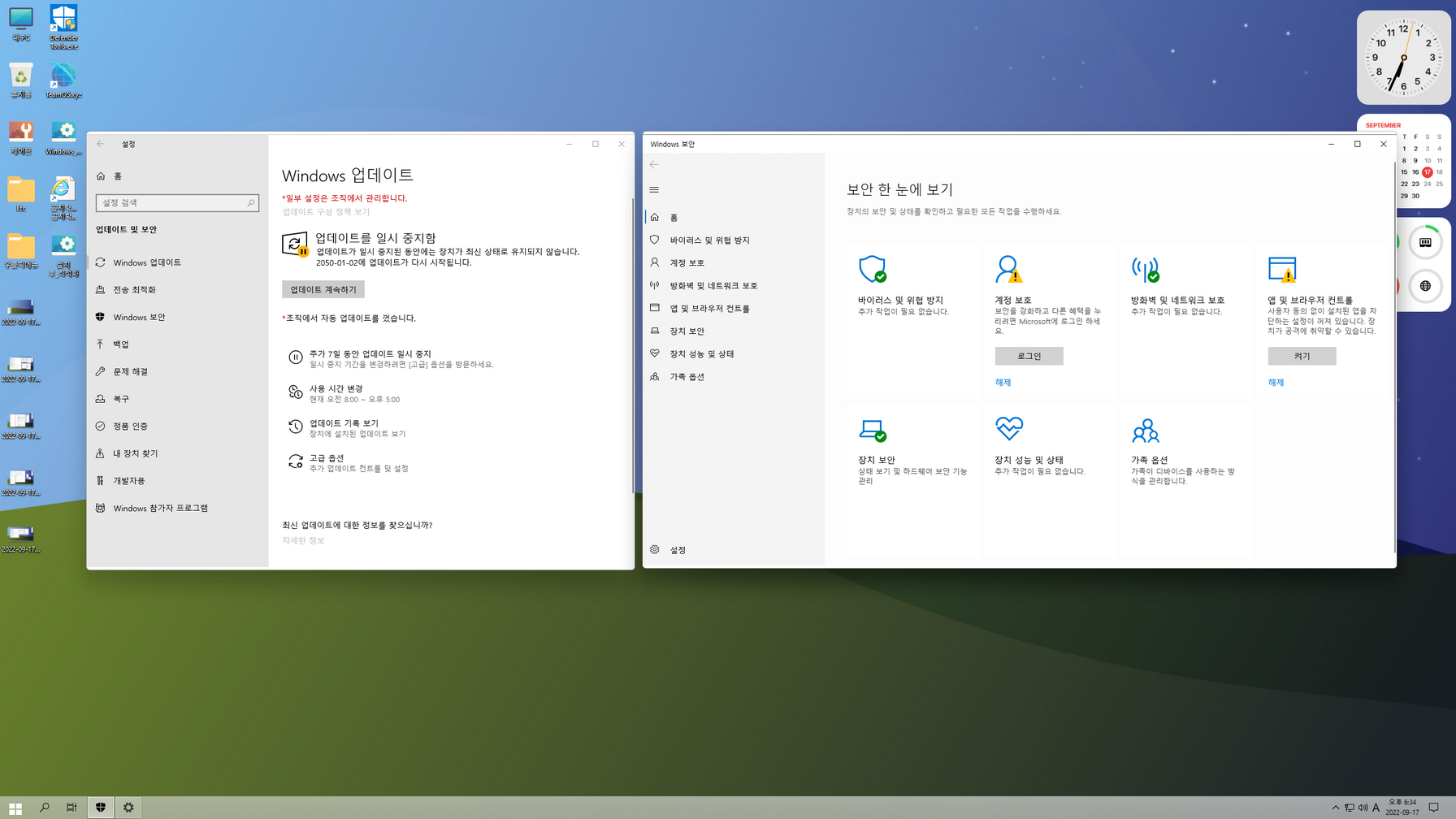
Task: Click 해제 link under account protection
Action: click(x=1003, y=383)
